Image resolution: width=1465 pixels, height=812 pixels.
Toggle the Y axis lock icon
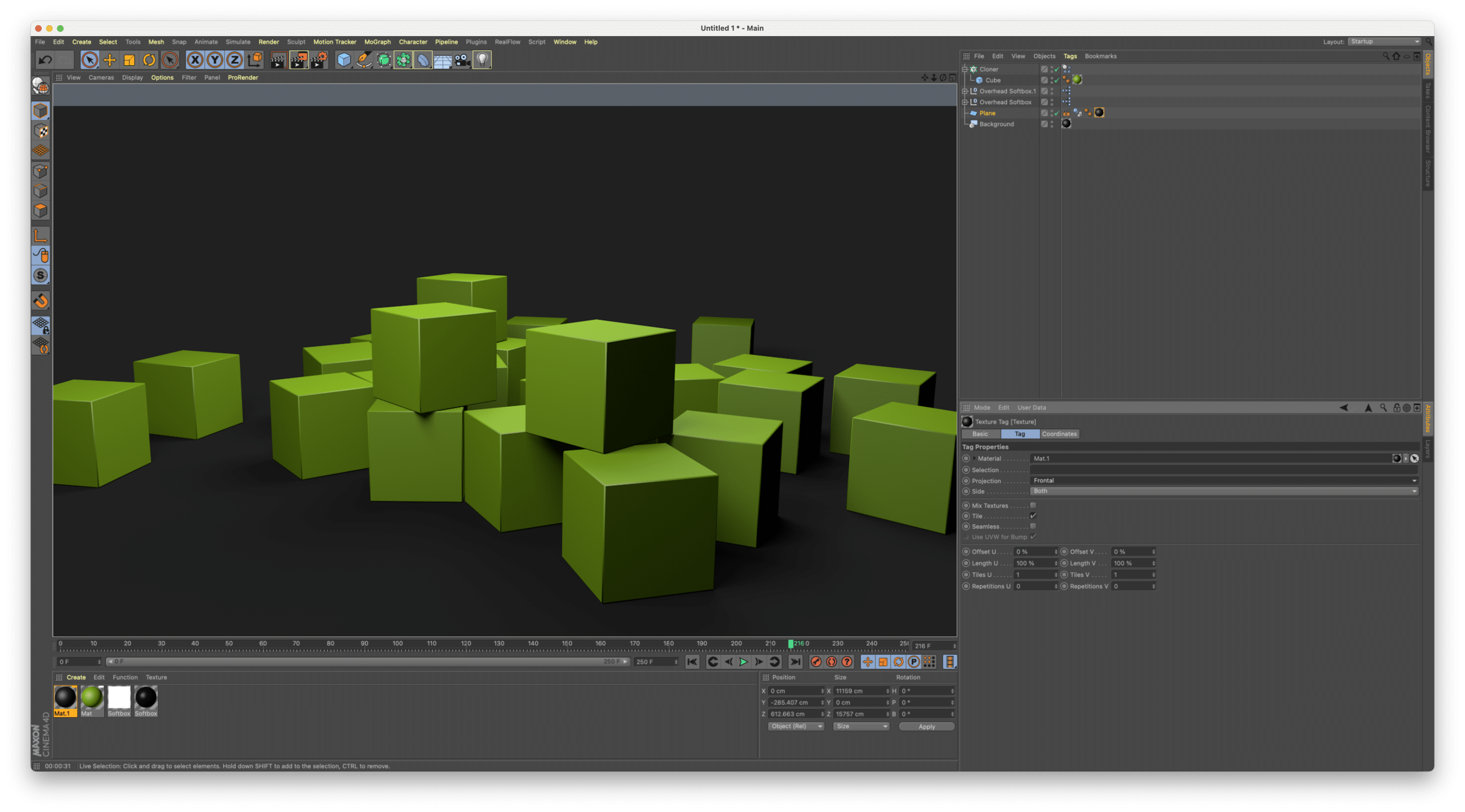click(x=215, y=60)
